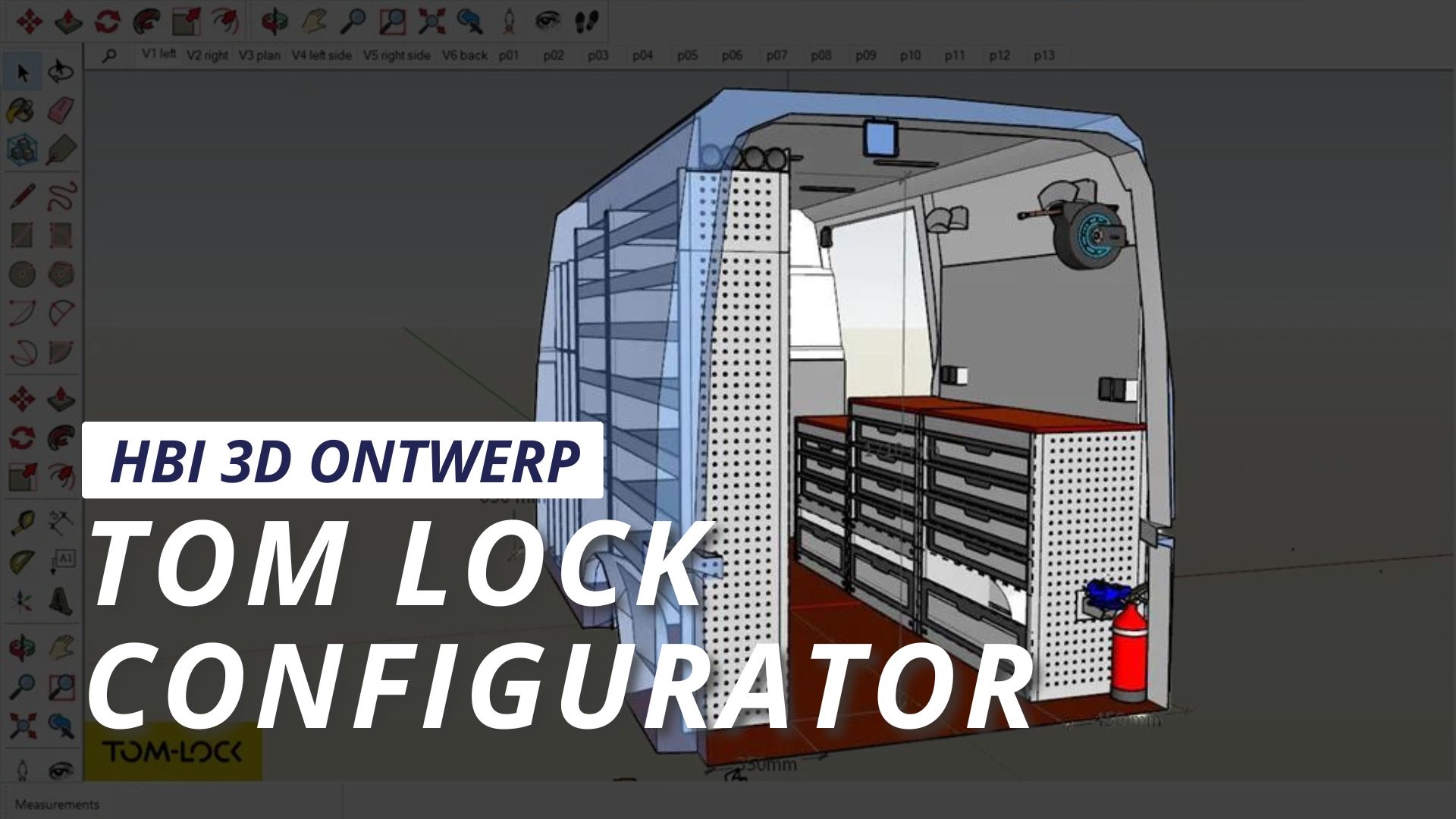Go to the V5 right side scene tab
1456x819 pixels.
click(x=397, y=55)
